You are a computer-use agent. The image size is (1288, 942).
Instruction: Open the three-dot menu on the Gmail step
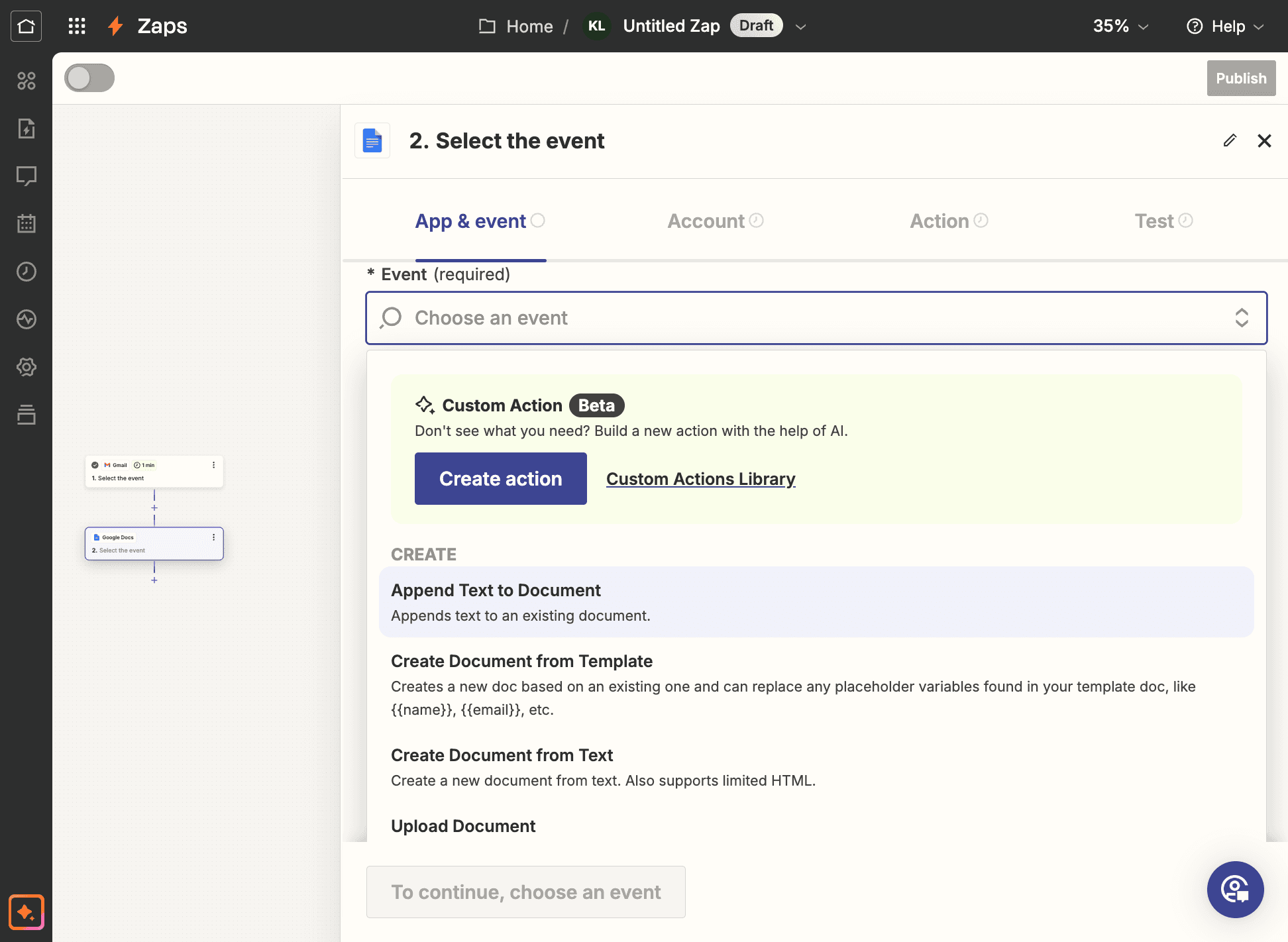(x=213, y=465)
